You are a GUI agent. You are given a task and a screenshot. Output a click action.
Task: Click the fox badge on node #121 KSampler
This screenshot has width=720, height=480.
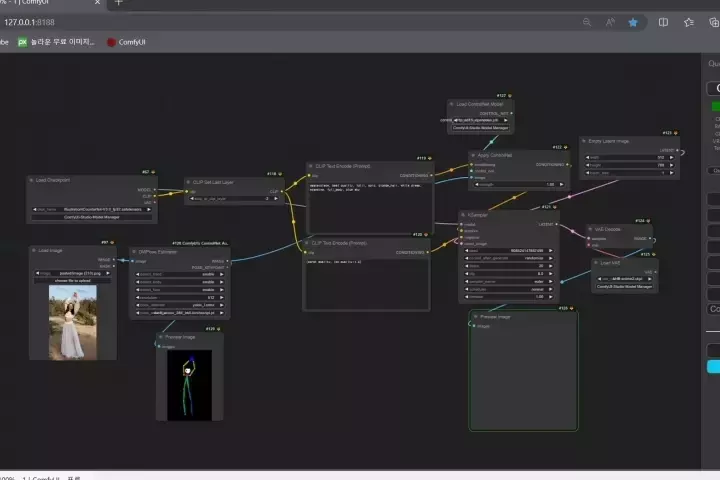click(555, 207)
